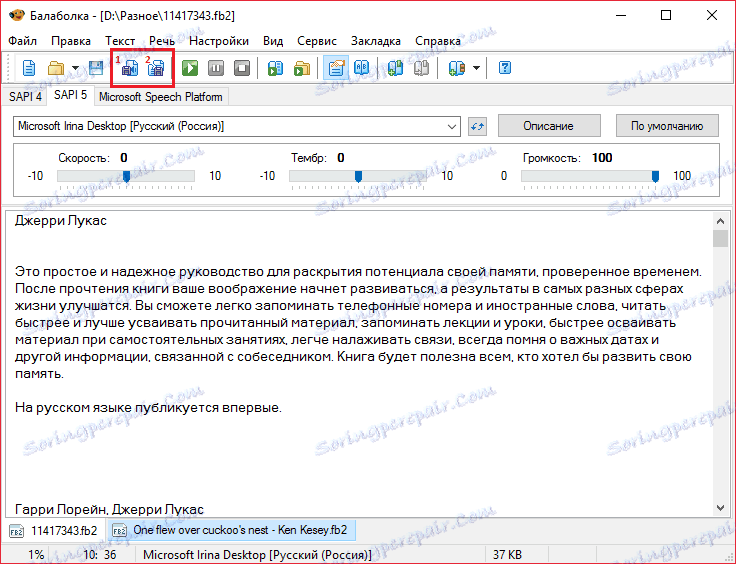Click the Громкость slider handle
The image size is (736, 564).
click(655, 176)
